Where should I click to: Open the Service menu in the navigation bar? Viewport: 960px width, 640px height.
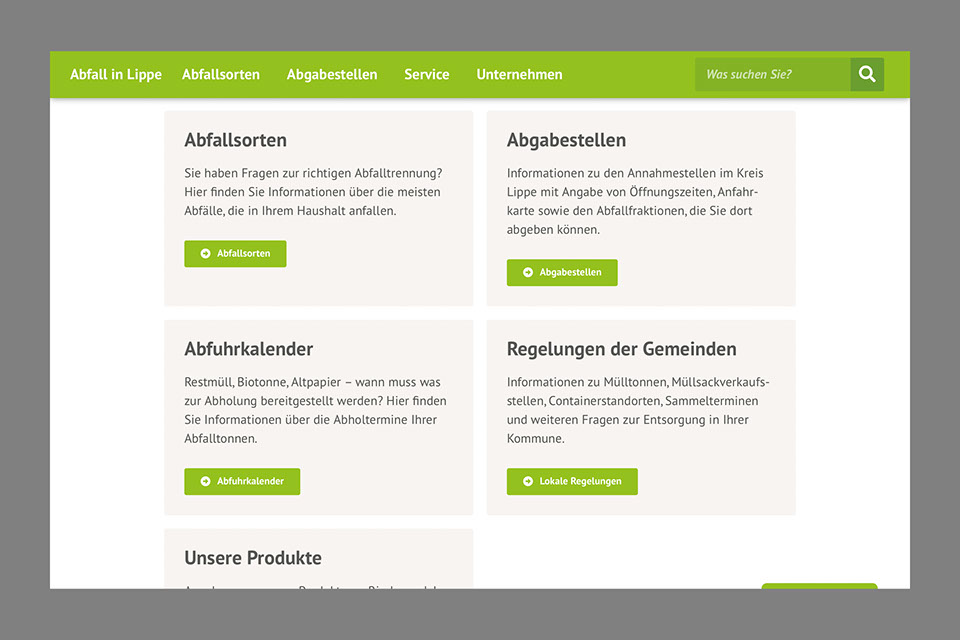(427, 74)
